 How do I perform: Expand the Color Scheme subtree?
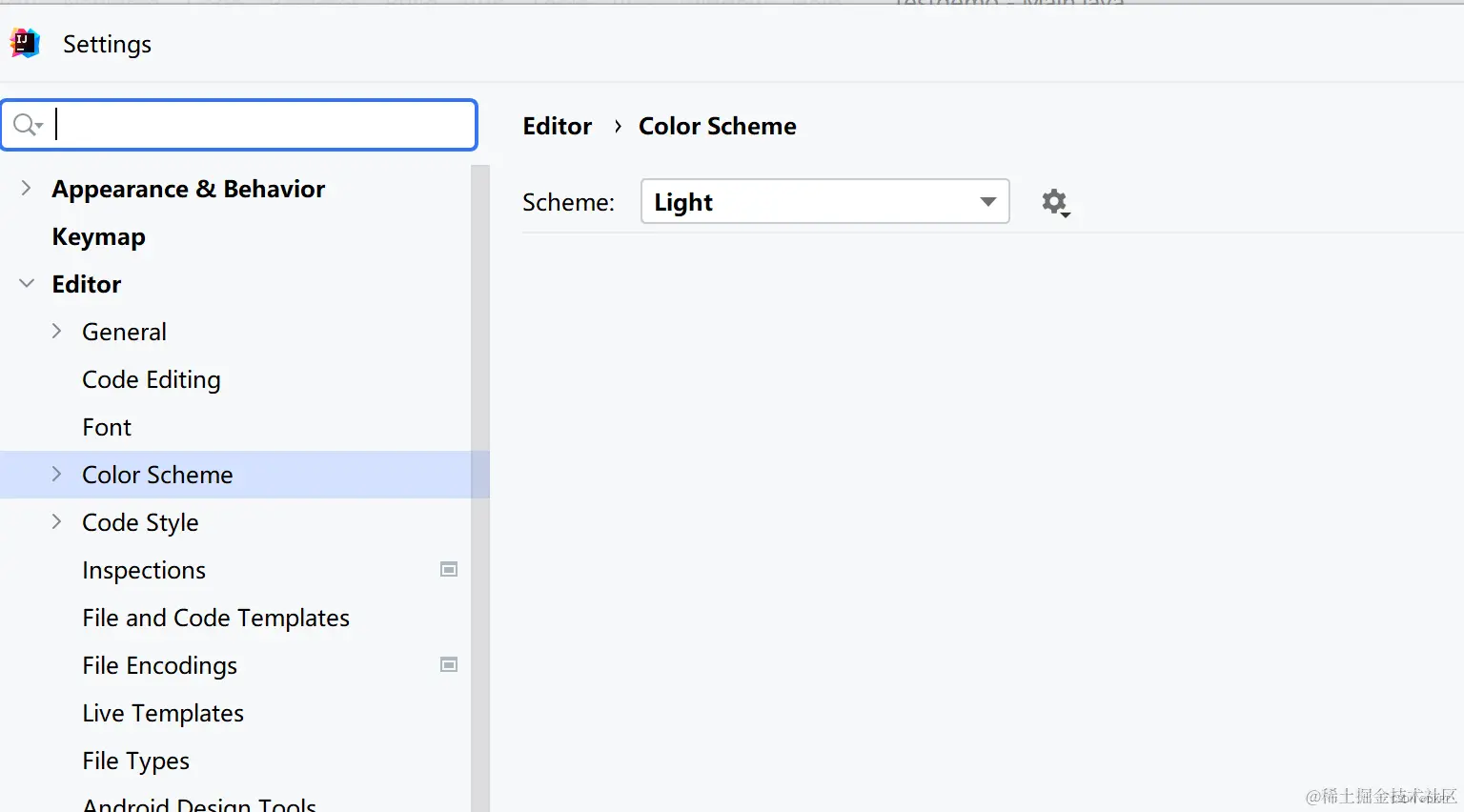pos(57,475)
